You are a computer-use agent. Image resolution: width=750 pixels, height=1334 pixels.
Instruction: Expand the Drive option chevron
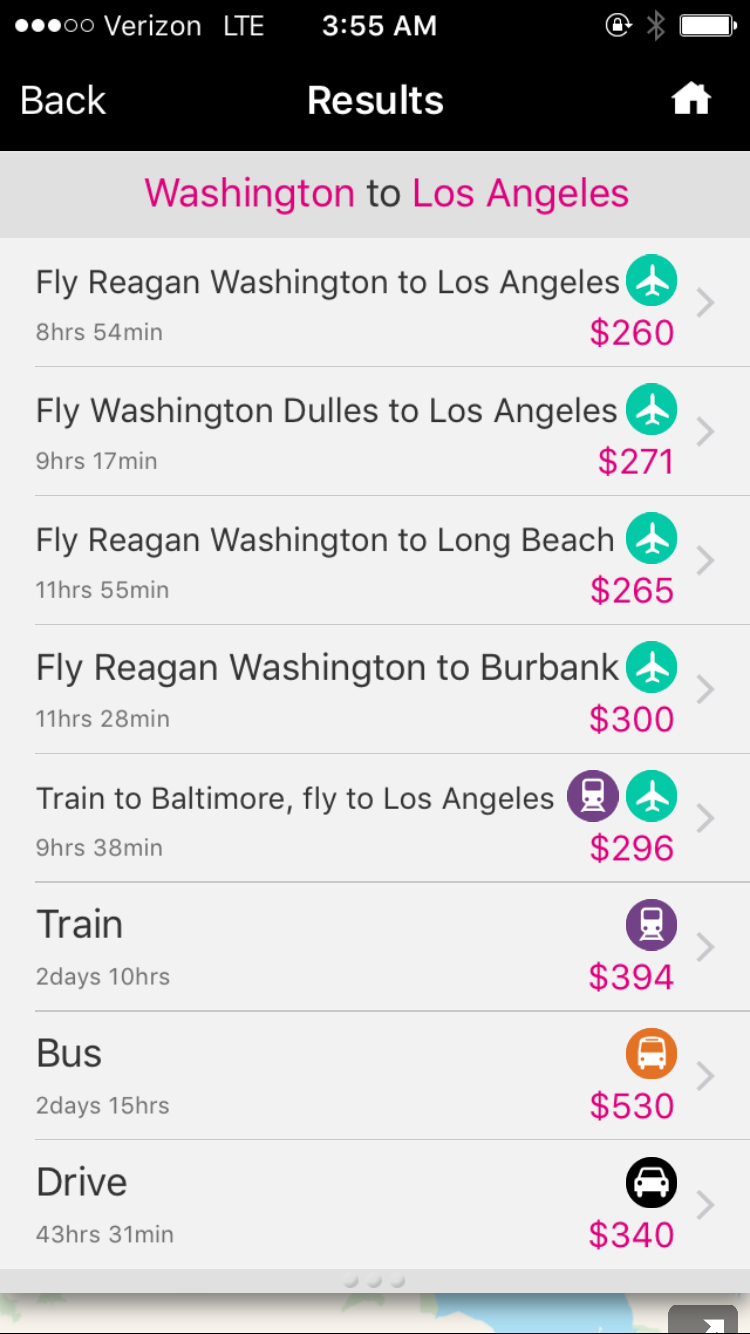coord(706,1205)
